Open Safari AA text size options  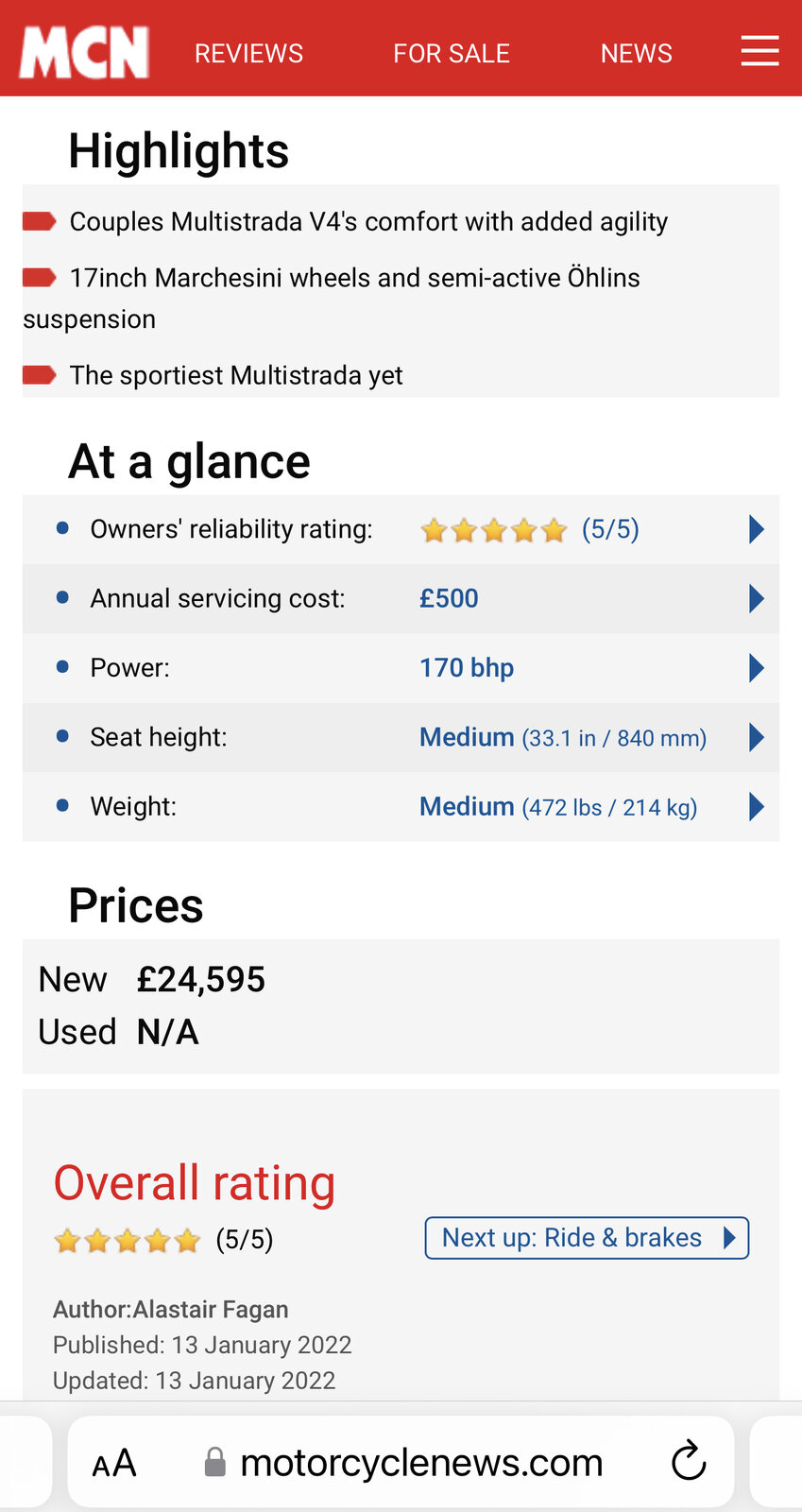(114, 1463)
